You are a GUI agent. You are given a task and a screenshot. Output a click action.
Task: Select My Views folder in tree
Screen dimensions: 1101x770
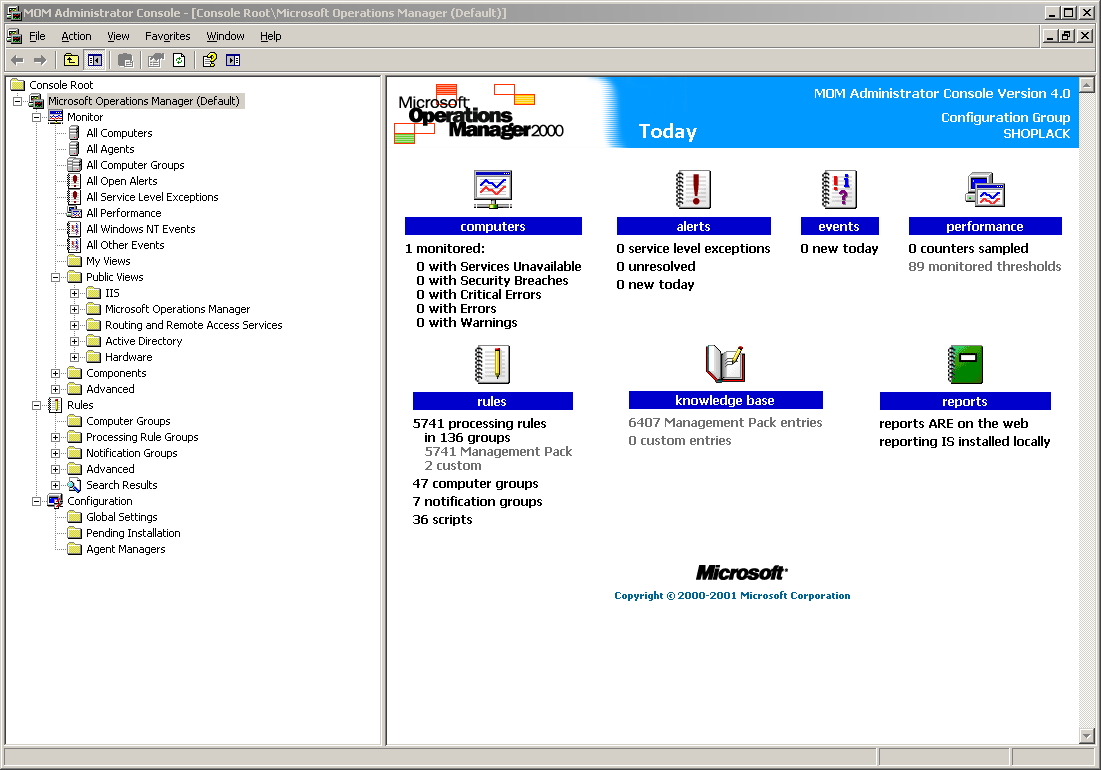[x=108, y=261]
